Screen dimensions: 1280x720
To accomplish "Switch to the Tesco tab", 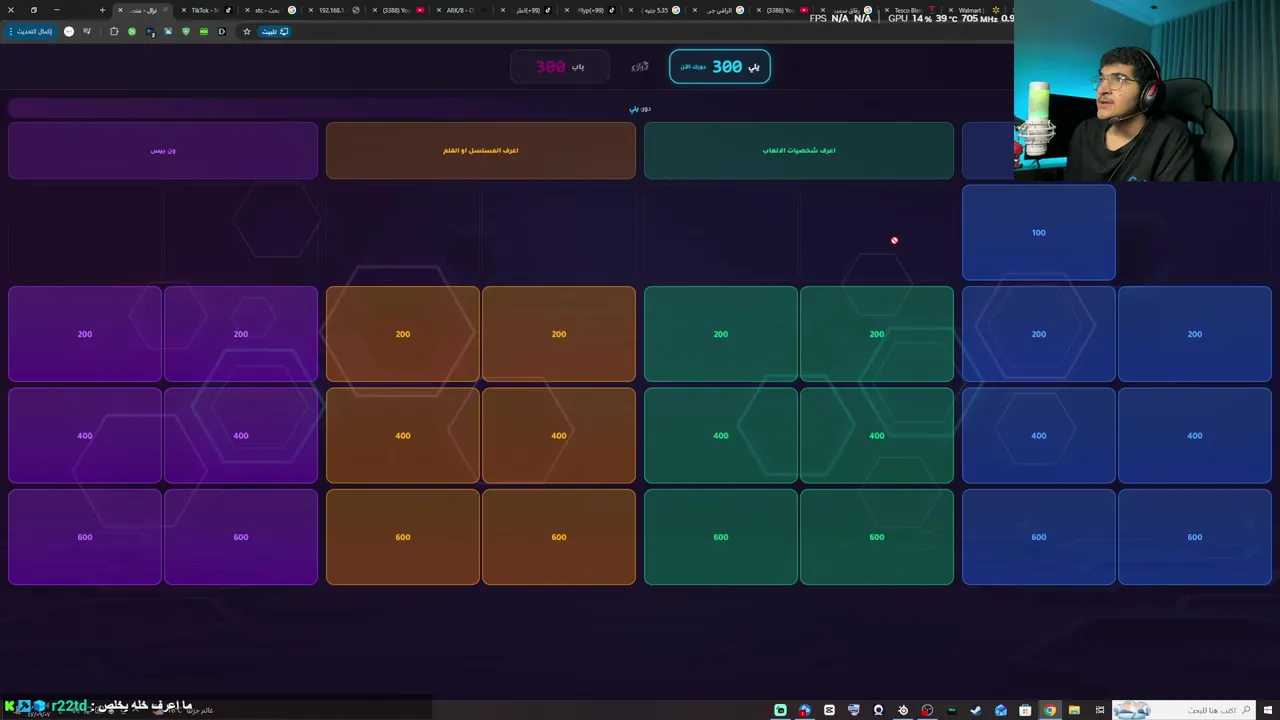I will click(x=910, y=10).
